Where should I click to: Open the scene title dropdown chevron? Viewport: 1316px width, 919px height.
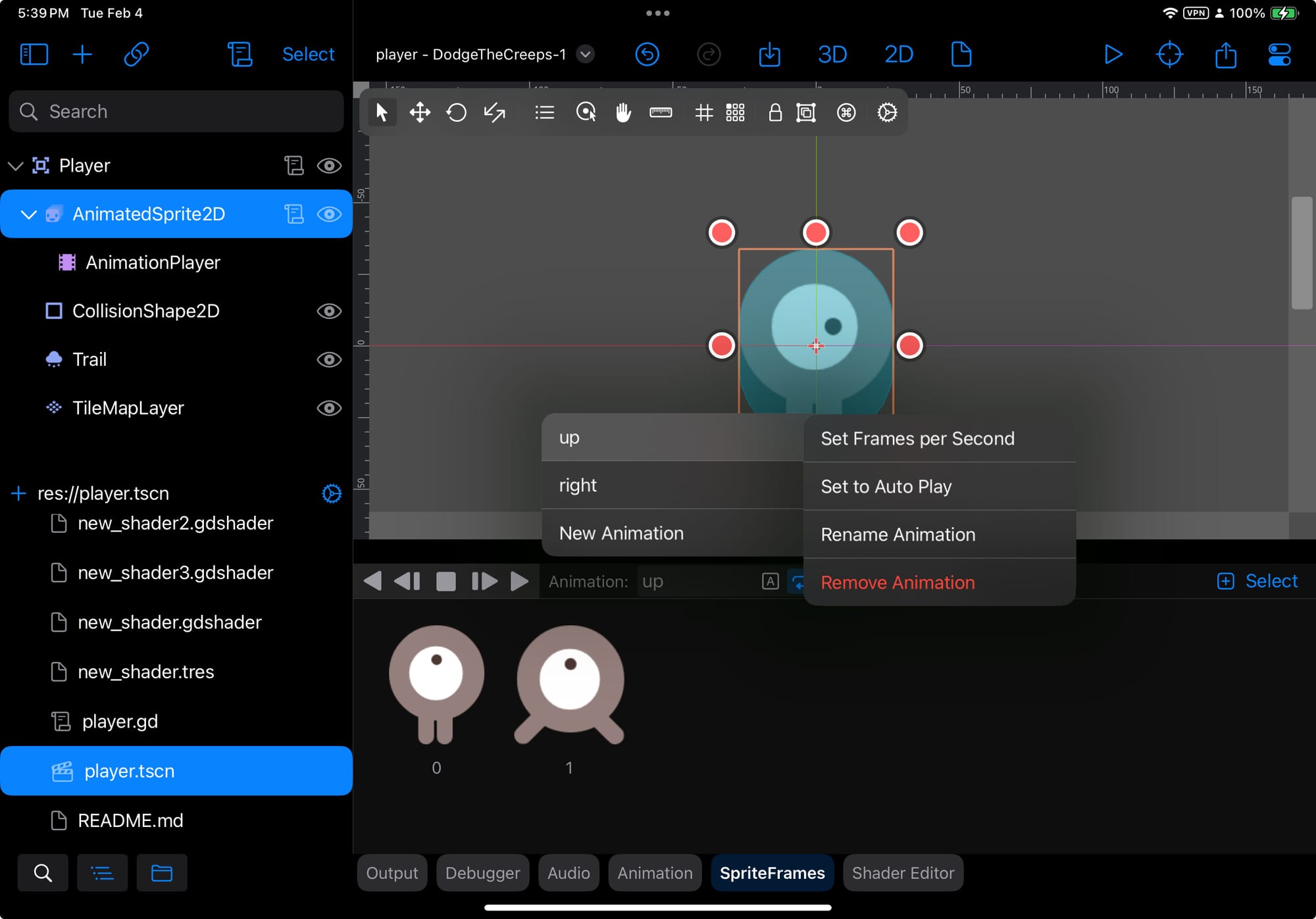[x=585, y=54]
